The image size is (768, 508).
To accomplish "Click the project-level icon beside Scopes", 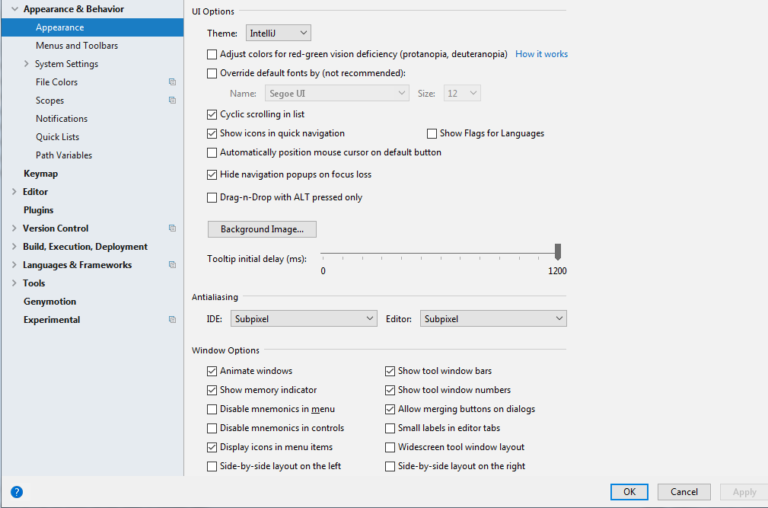I will pos(172,100).
